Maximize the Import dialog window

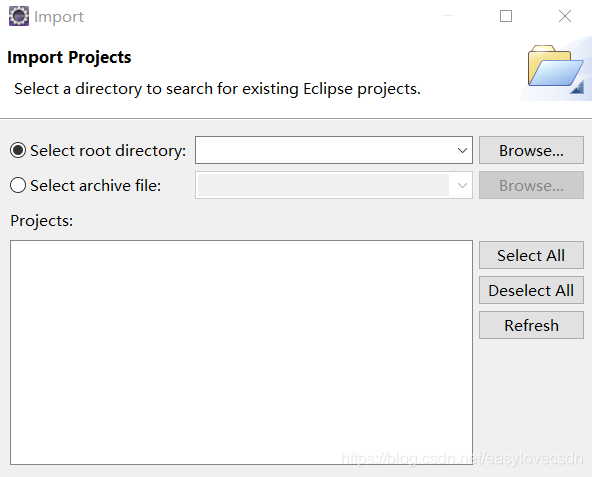[506, 16]
